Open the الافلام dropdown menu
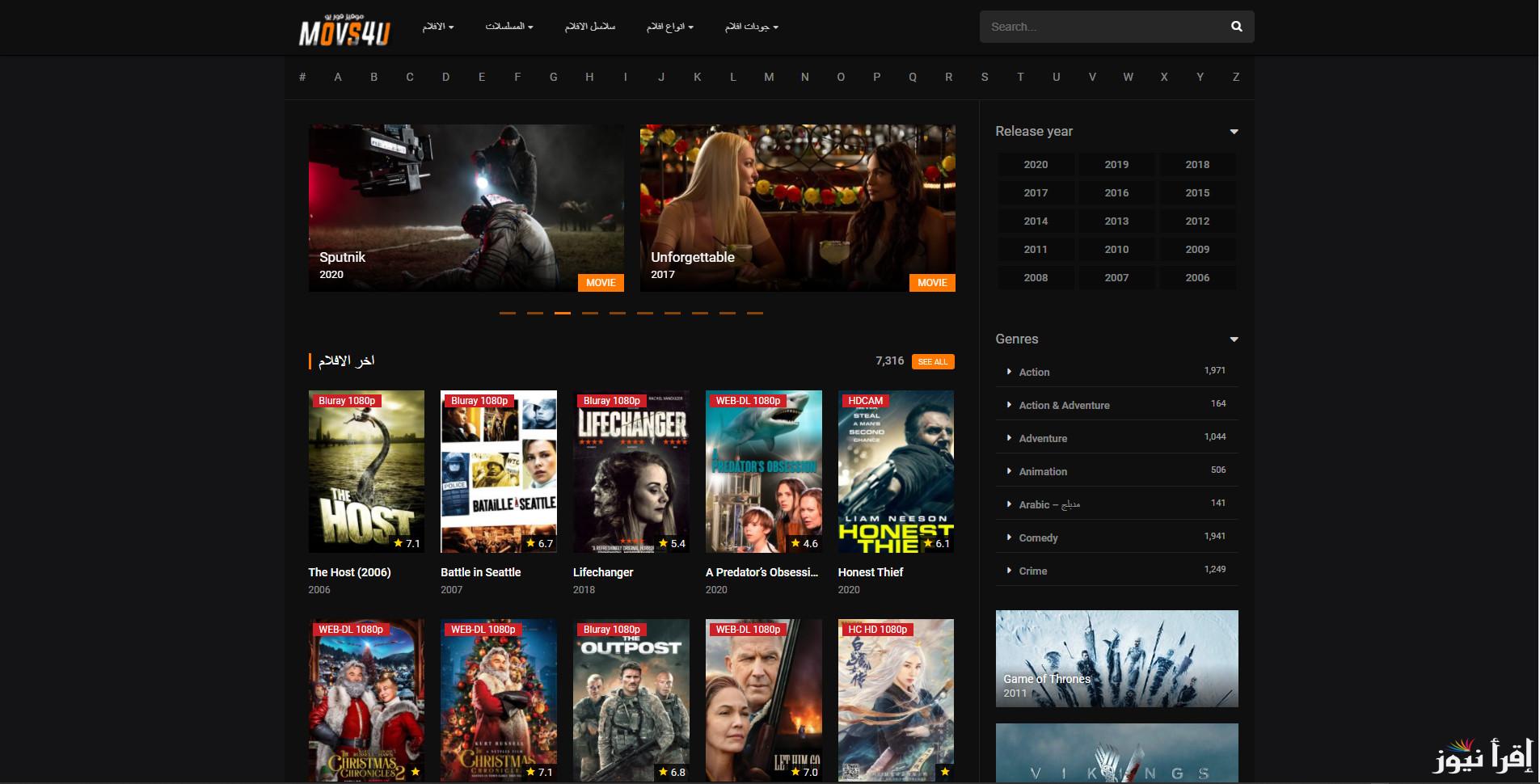Viewport: 1540px width, 784px height. (x=438, y=27)
